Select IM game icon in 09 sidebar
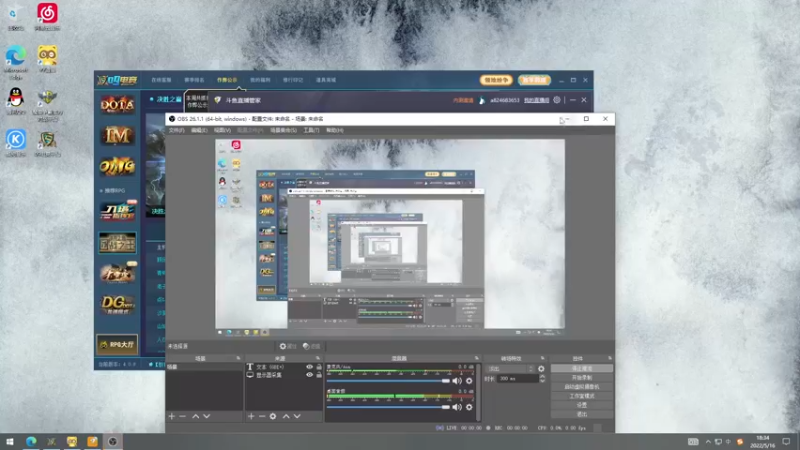This screenshot has height=450, width=800. coord(117,135)
